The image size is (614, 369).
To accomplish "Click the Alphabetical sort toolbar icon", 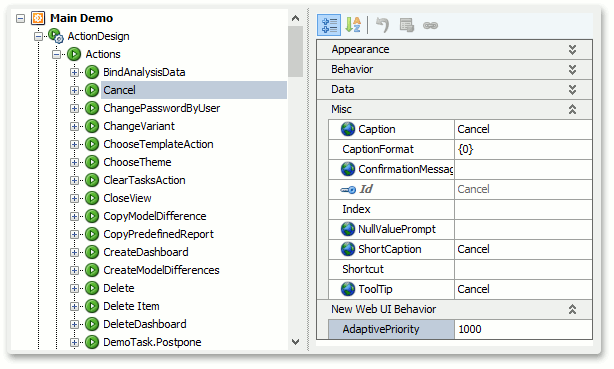I will [353, 25].
